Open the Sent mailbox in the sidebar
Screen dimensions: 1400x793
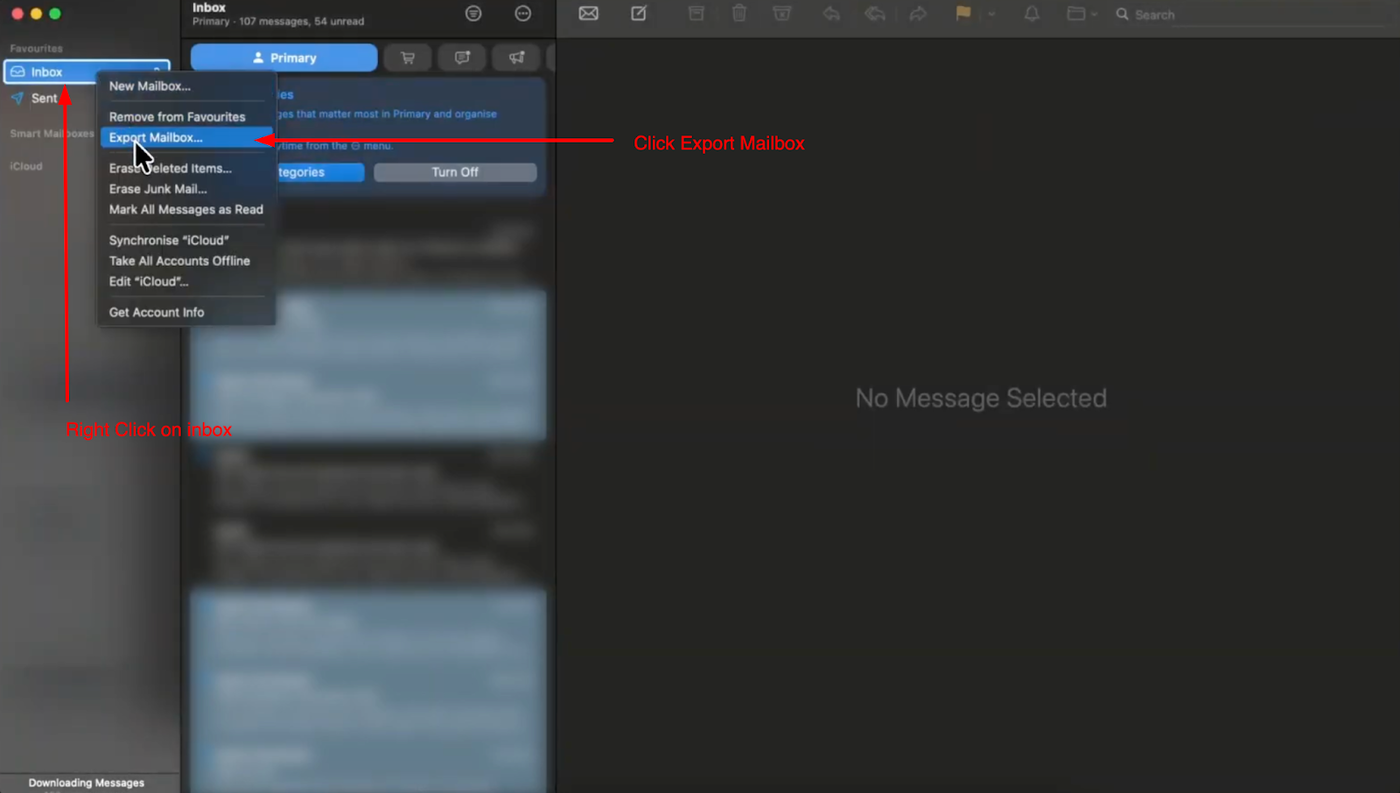tap(44, 98)
